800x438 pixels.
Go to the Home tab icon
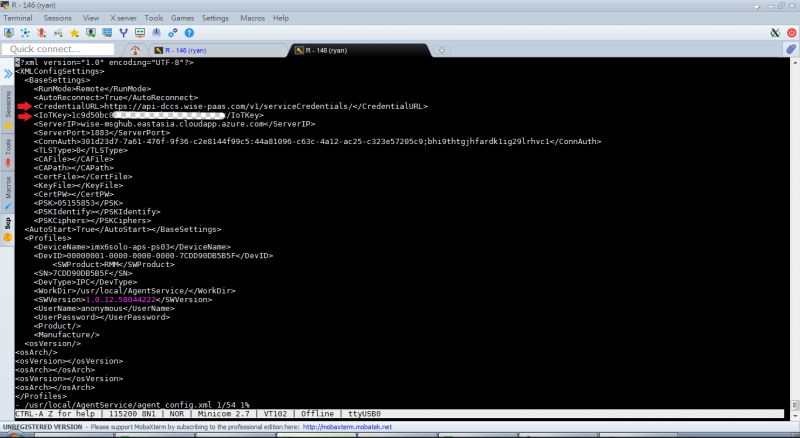[135, 49]
